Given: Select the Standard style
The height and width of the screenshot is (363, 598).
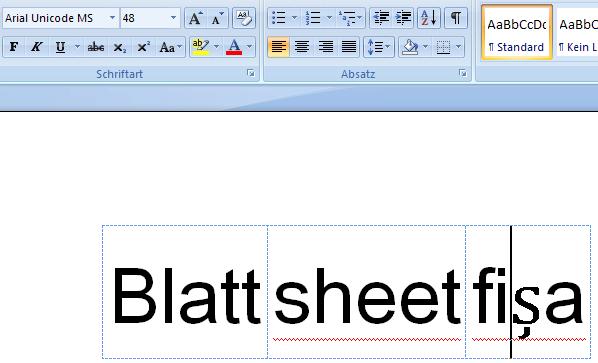Looking at the screenshot, I should point(517,32).
